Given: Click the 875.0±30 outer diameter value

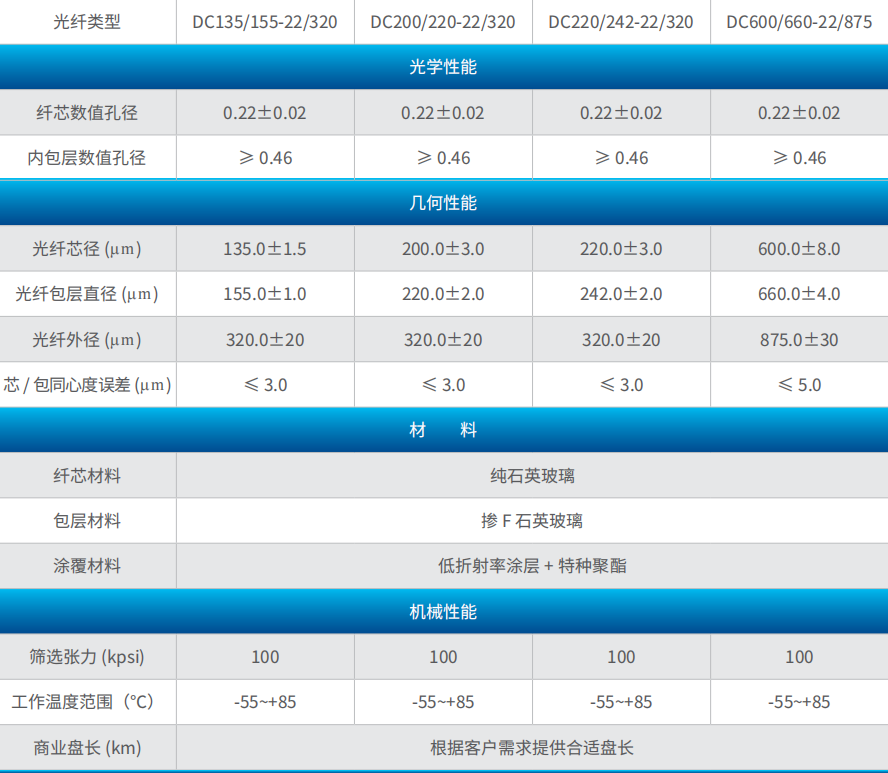Looking at the screenshot, I should 799,340.
